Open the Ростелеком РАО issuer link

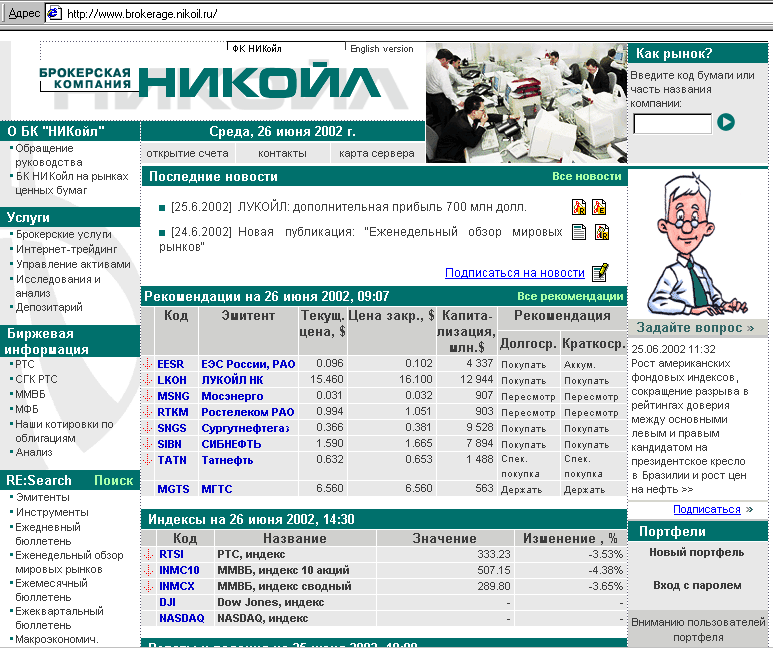point(247,412)
